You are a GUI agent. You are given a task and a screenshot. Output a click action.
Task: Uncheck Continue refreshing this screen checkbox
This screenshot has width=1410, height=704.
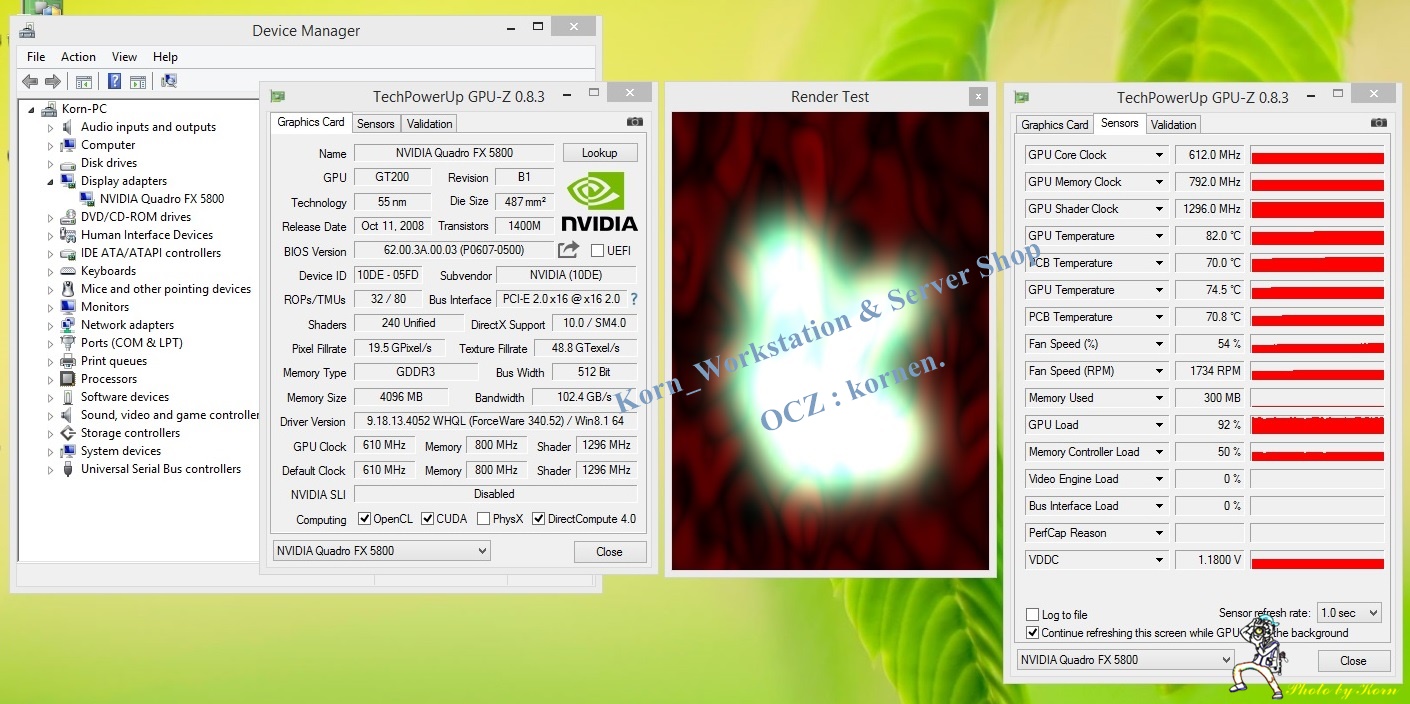point(1032,633)
